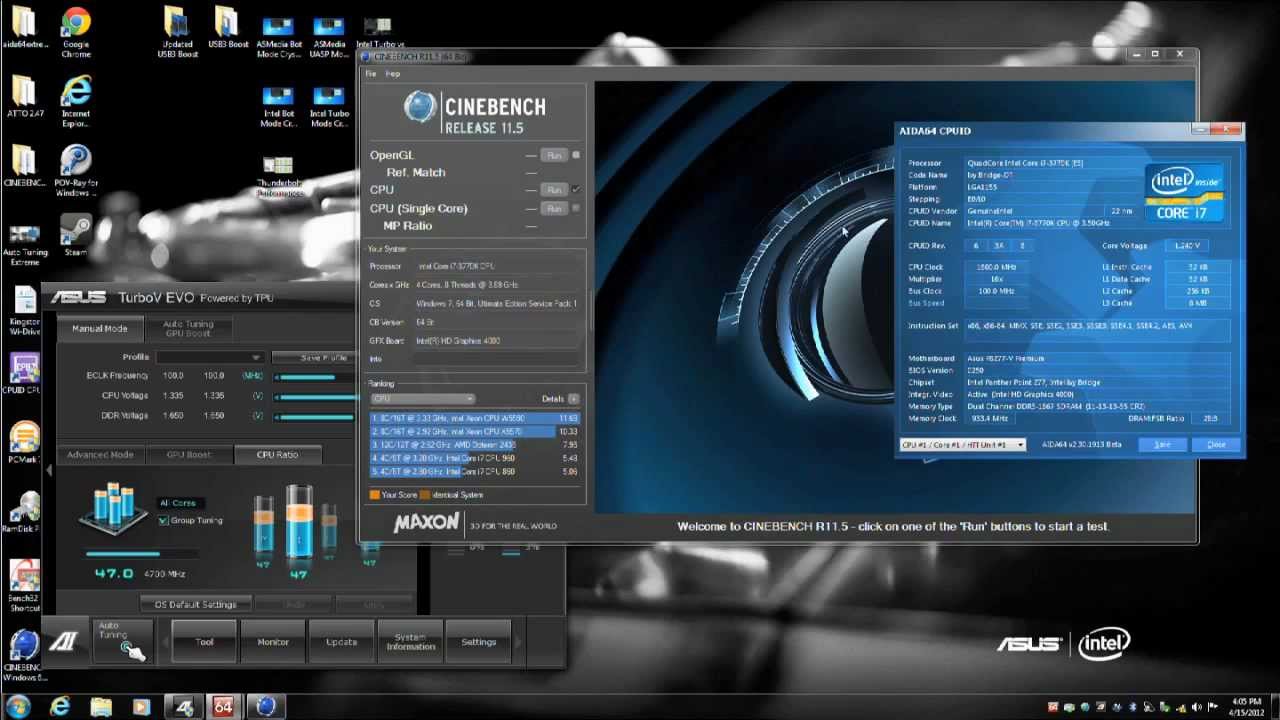Open Intel Turbo Mode Cr... desktop icon
The width and height of the screenshot is (1280, 720).
pyautogui.click(x=329, y=107)
